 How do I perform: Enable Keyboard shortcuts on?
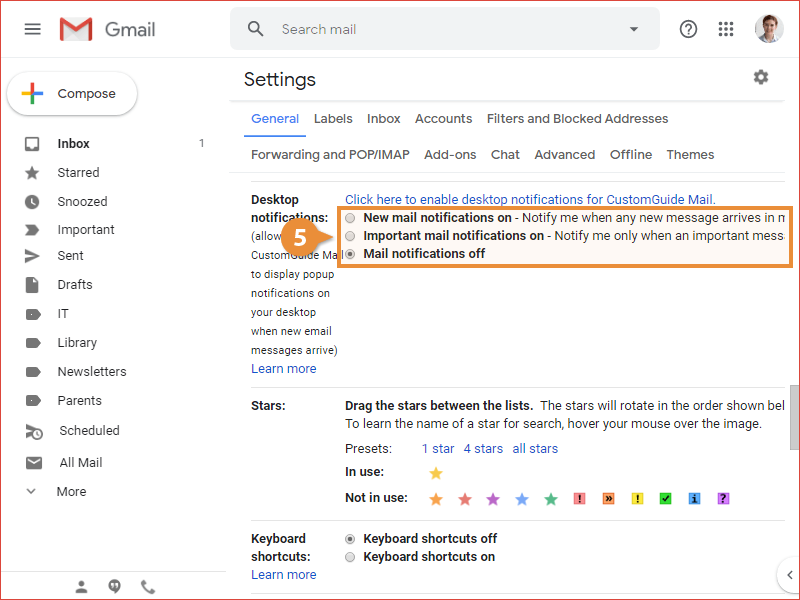pos(350,557)
